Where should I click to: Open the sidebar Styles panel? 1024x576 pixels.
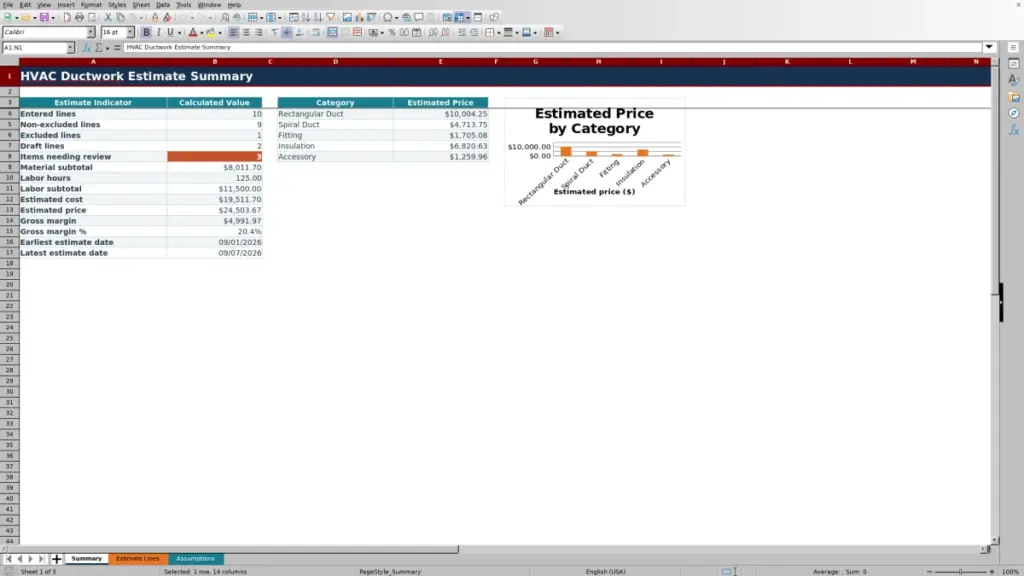(1013, 80)
